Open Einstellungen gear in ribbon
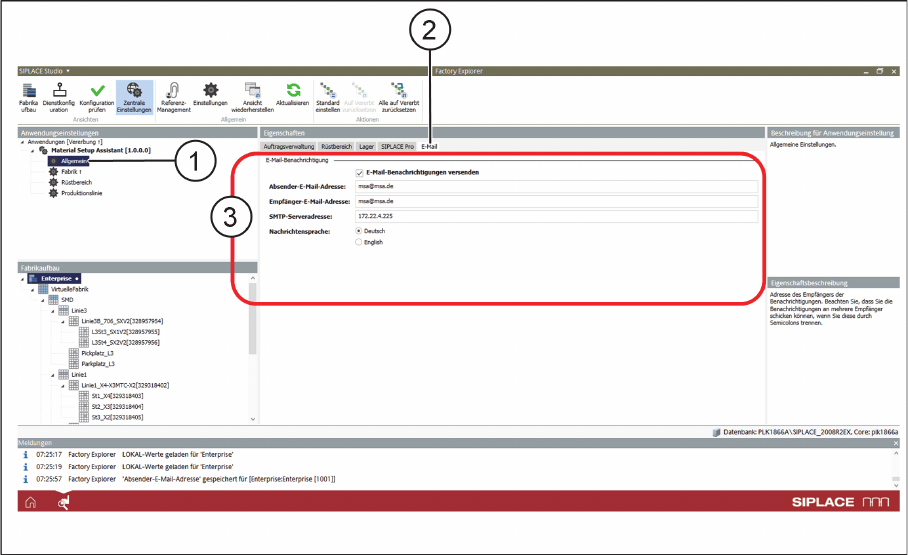The width and height of the screenshot is (908, 555). pyautogui.click(x=210, y=94)
